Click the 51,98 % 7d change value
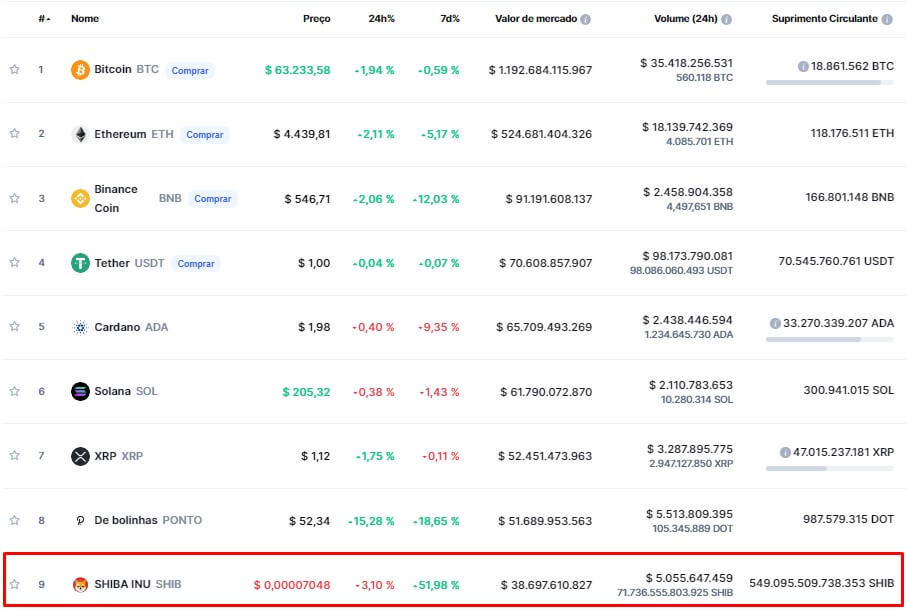Viewport: 907px width, 612px height. coord(436,585)
